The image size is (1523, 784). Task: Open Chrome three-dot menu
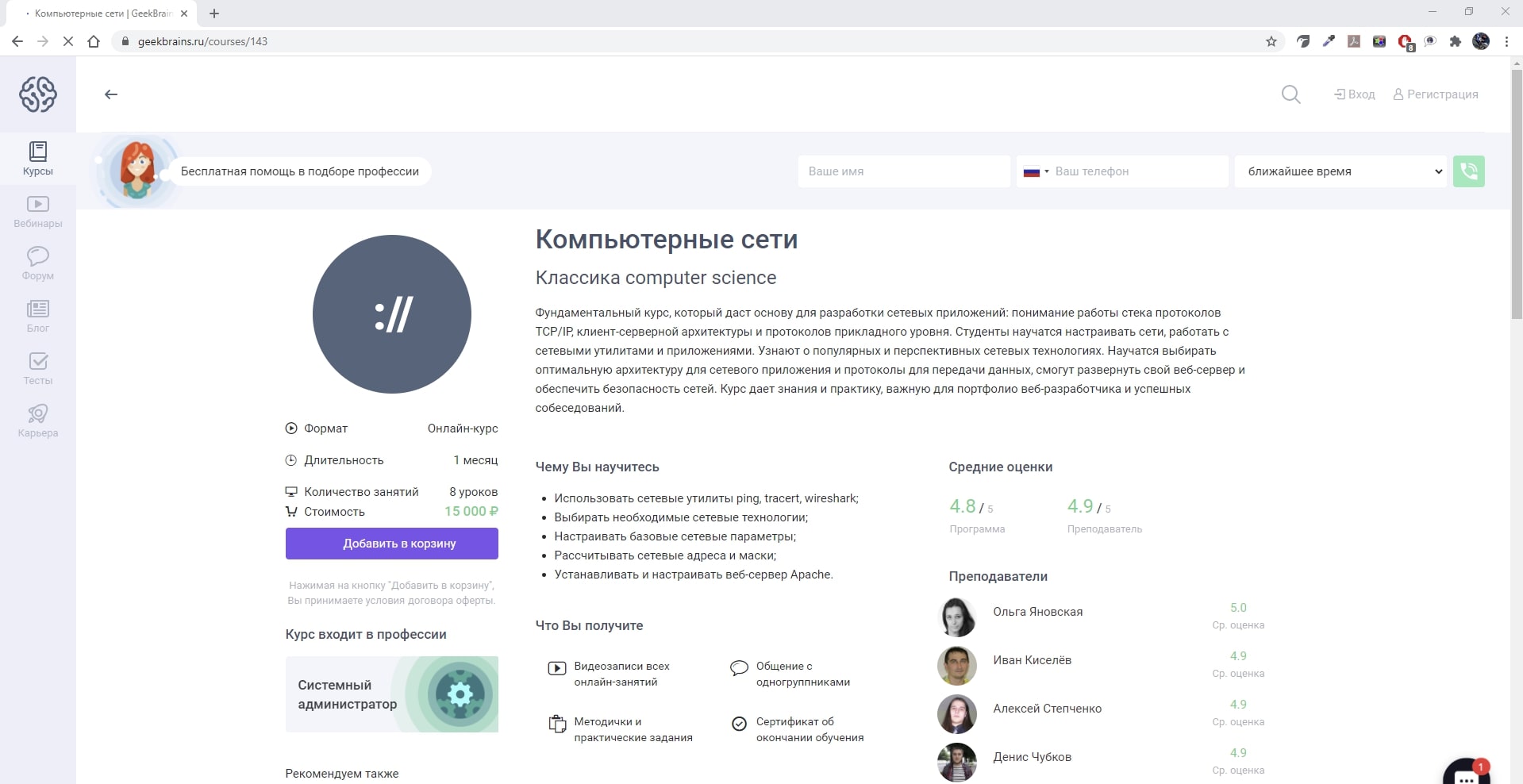1506,41
